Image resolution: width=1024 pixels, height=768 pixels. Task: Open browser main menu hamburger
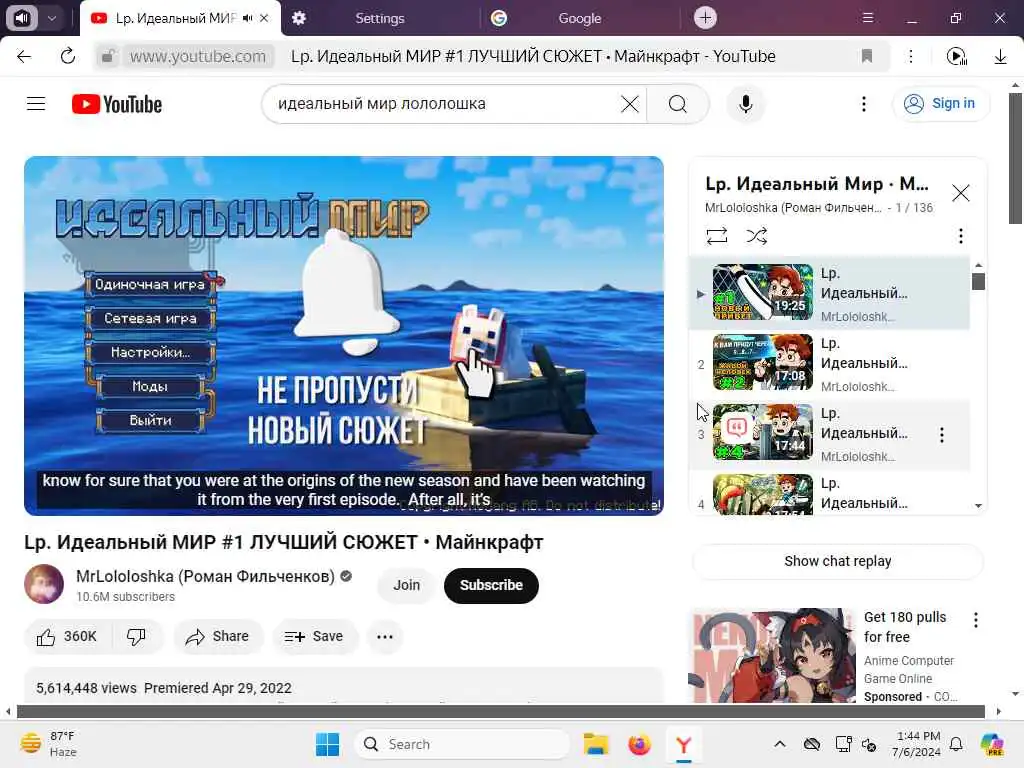(x=867, y=18)
